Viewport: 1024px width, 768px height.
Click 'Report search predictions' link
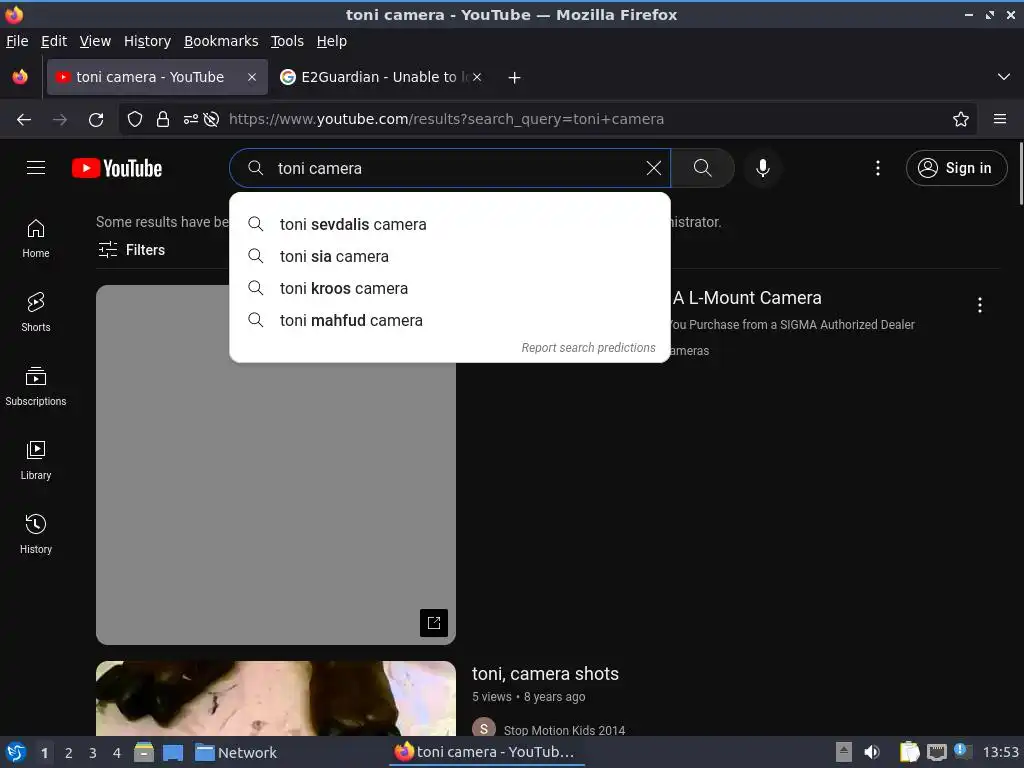pyautogui.click(x=588, y=347)
